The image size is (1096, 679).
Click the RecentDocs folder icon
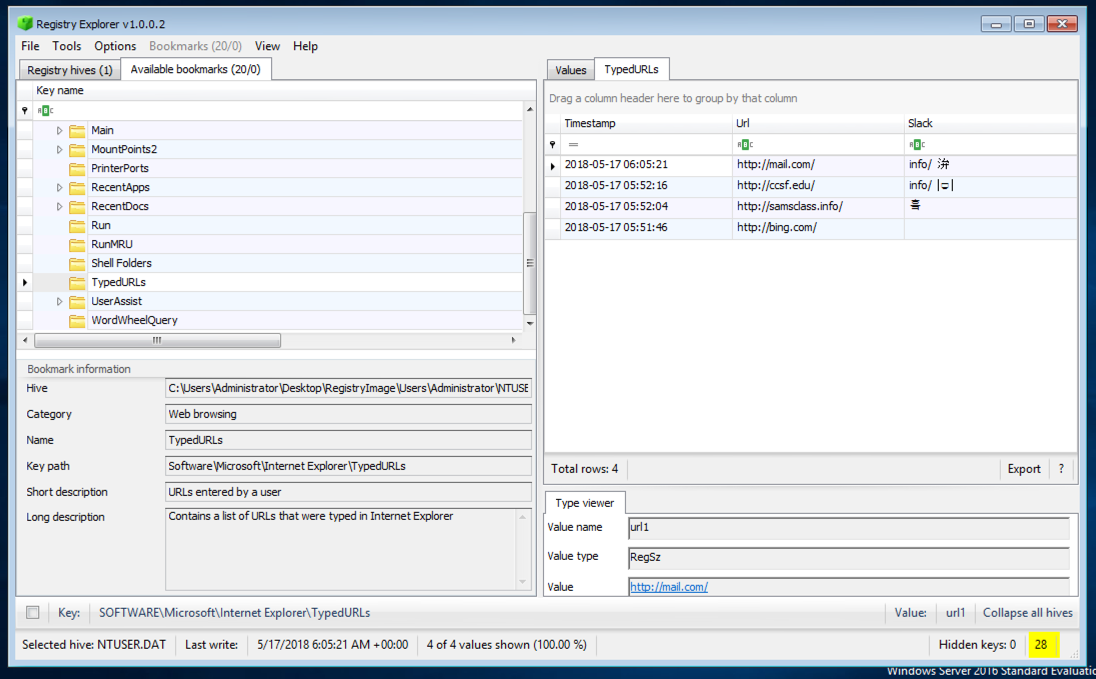pos(78,206)
